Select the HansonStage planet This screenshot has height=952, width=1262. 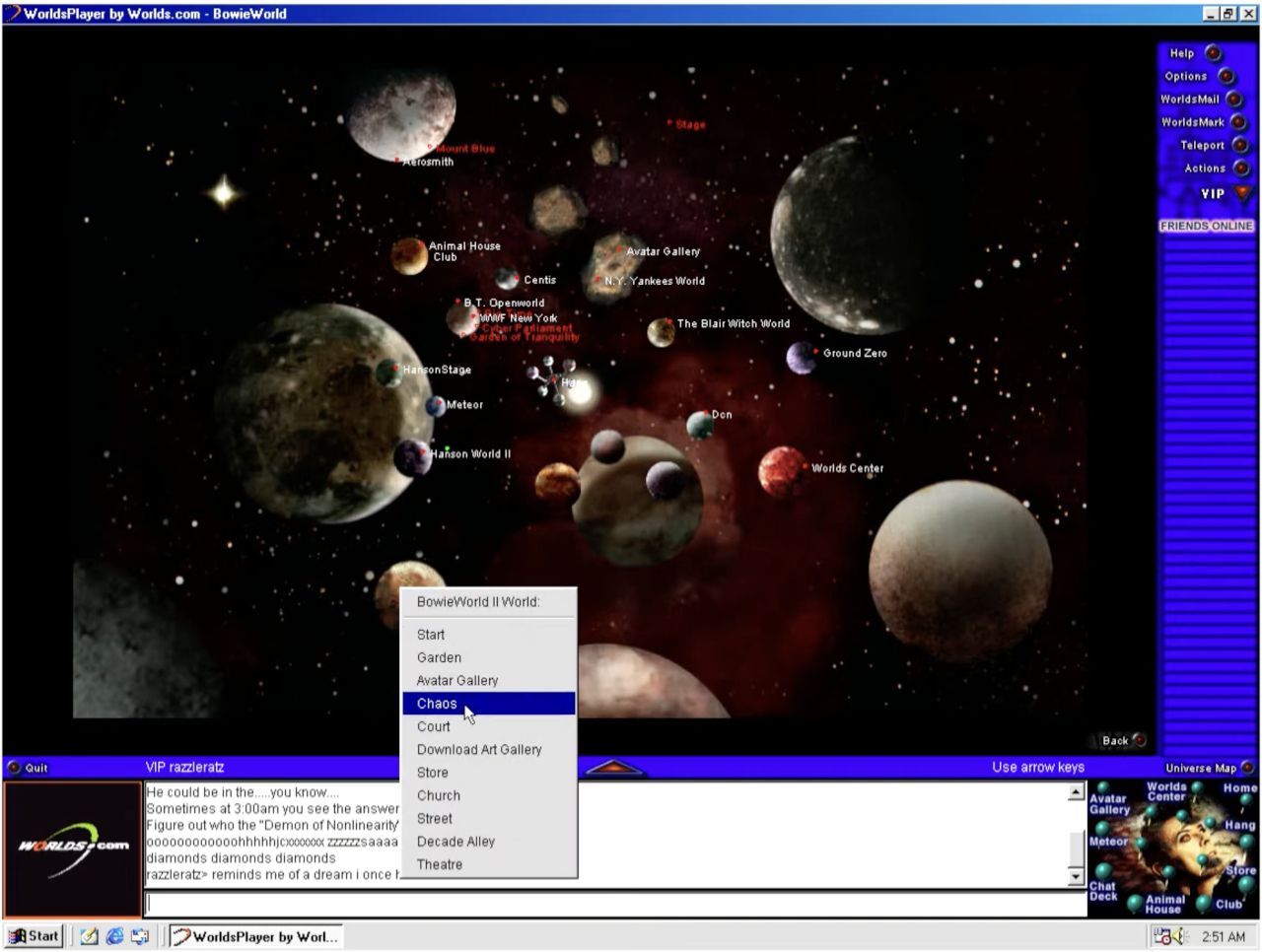point(388,373)
